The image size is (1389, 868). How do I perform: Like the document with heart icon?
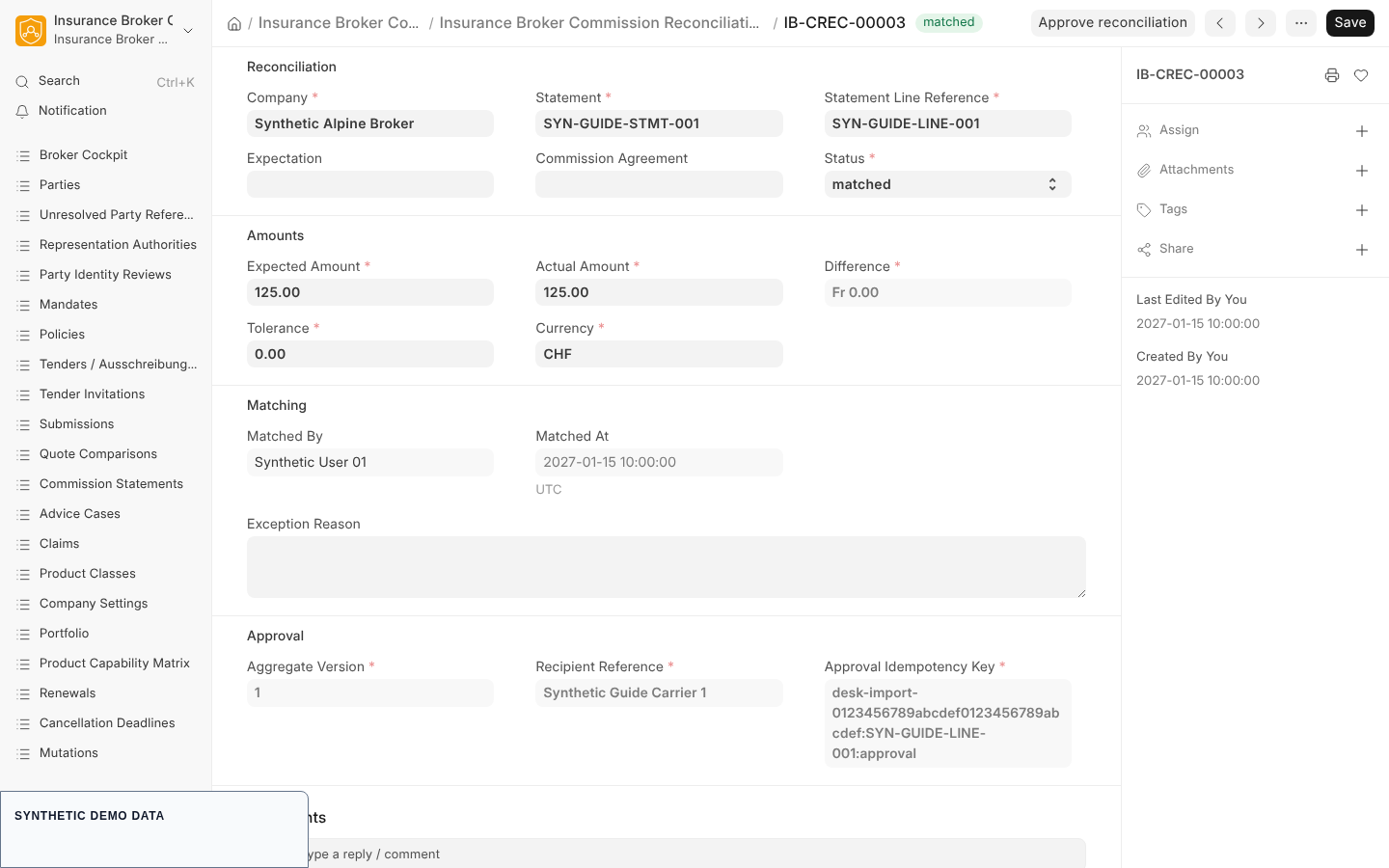pyautogui.click(x=1361, y=75)
